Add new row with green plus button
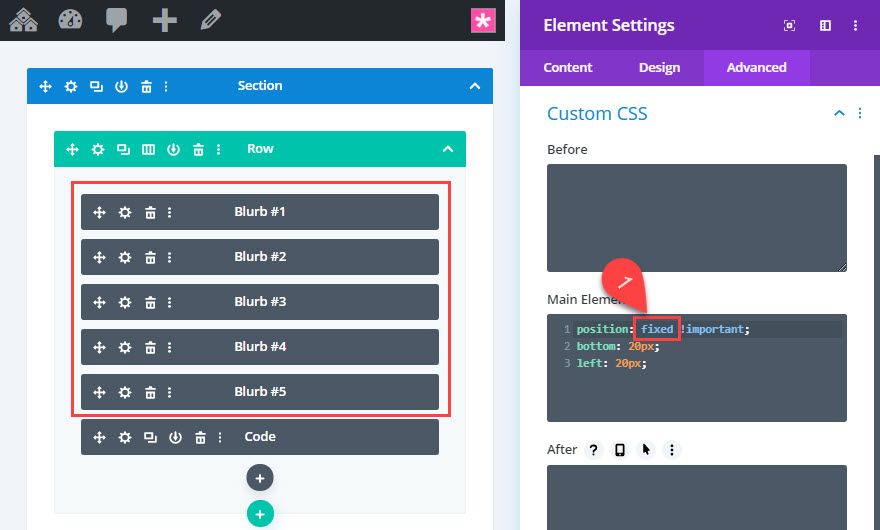Screen dimensions: 880x530 260,514
